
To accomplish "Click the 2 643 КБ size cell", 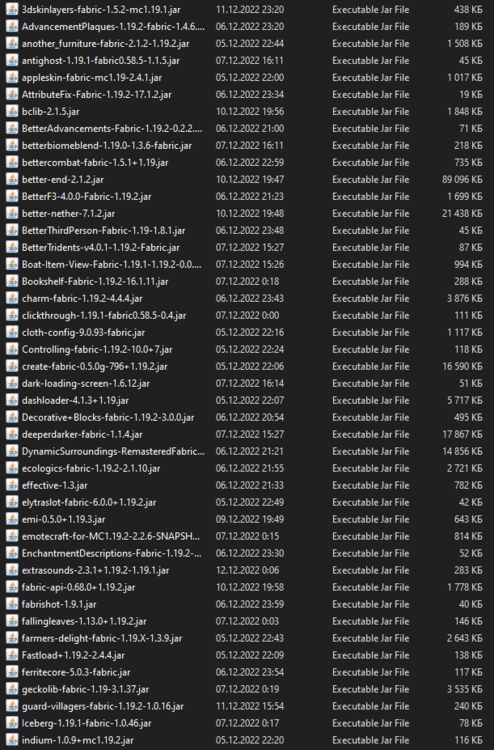I will [x=464, y=638].
